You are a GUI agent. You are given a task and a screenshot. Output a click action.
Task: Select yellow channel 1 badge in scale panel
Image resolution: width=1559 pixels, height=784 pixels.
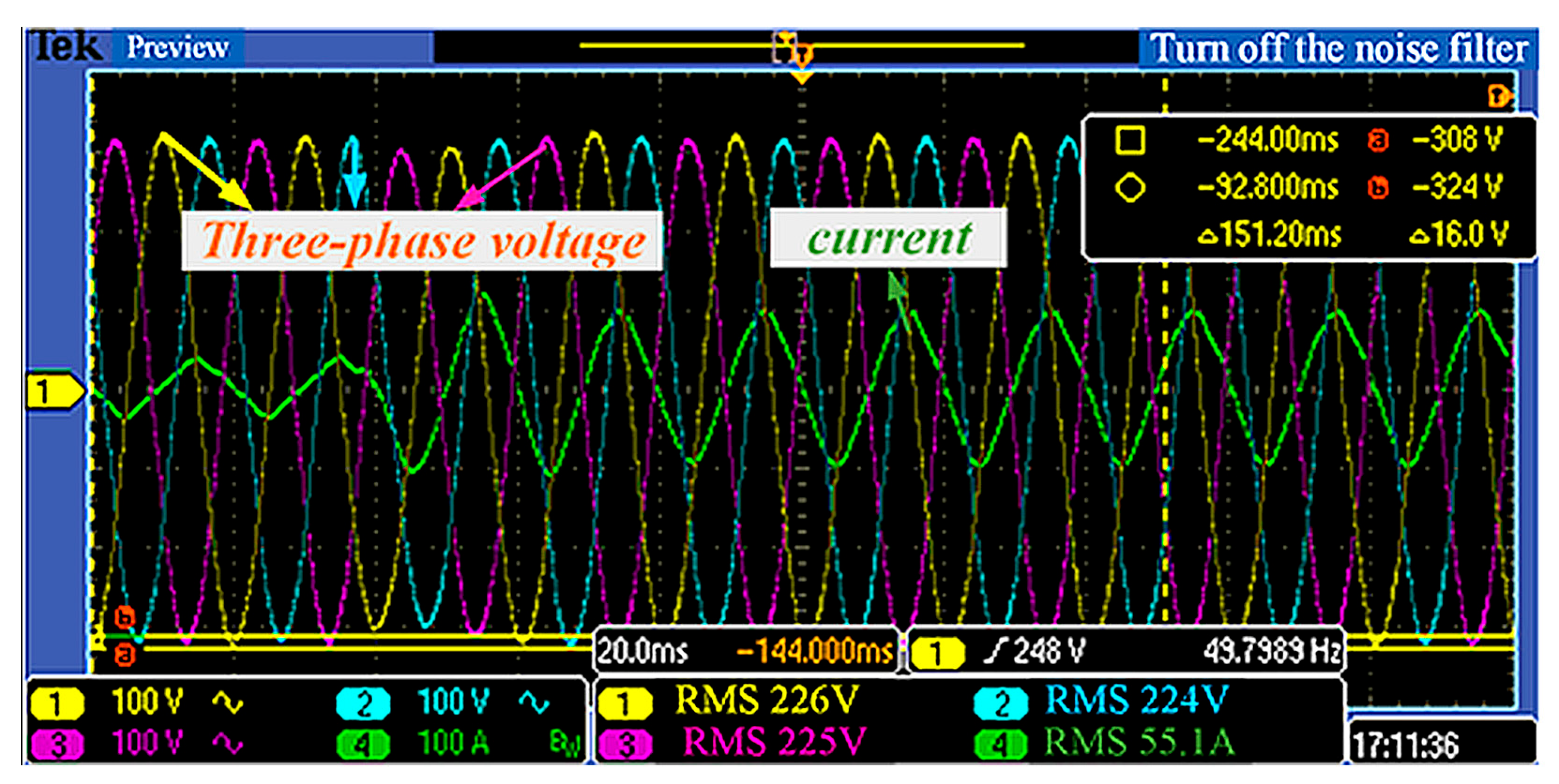coord(57,703)
